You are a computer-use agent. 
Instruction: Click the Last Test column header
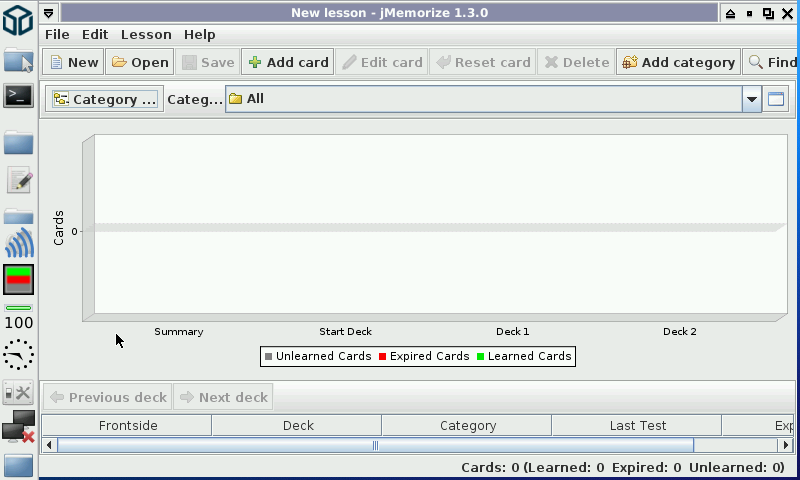(637, 425)
